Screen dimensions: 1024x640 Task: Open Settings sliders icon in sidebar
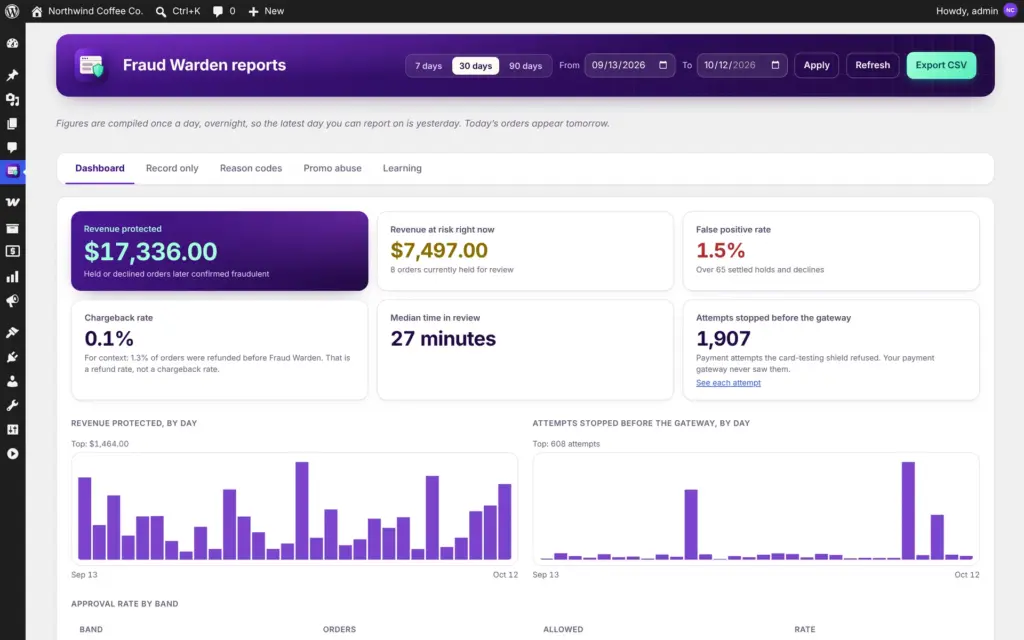tap(12, 430)
